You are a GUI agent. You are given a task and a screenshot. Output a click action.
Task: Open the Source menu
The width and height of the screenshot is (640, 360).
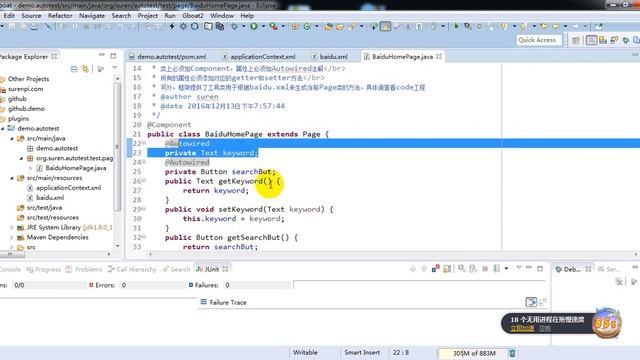[31, 16]
